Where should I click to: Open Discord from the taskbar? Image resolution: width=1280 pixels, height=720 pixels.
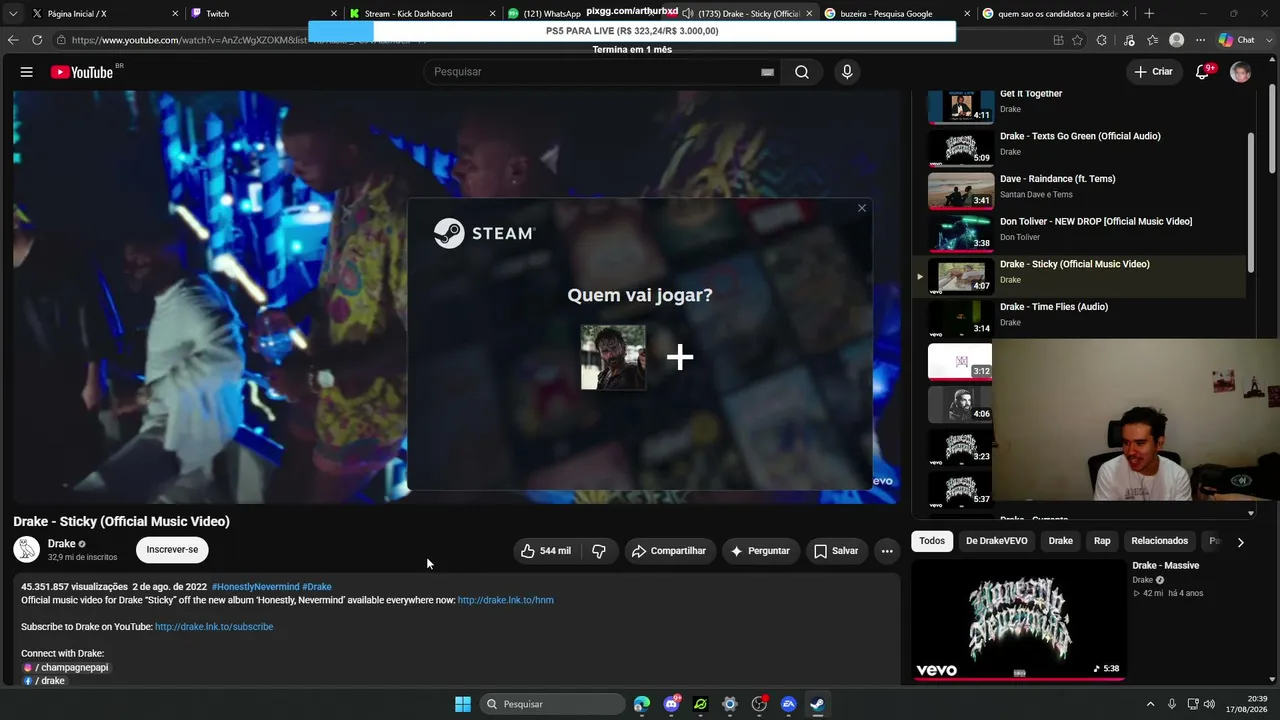click(671, 704)
